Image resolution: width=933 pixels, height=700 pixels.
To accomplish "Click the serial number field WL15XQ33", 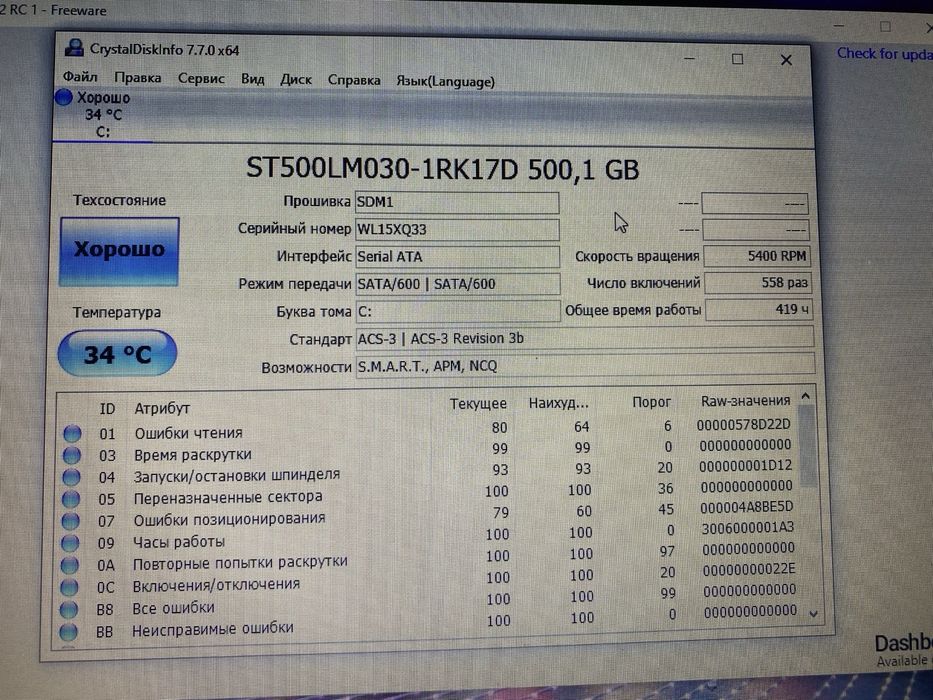I will point(456,229).
